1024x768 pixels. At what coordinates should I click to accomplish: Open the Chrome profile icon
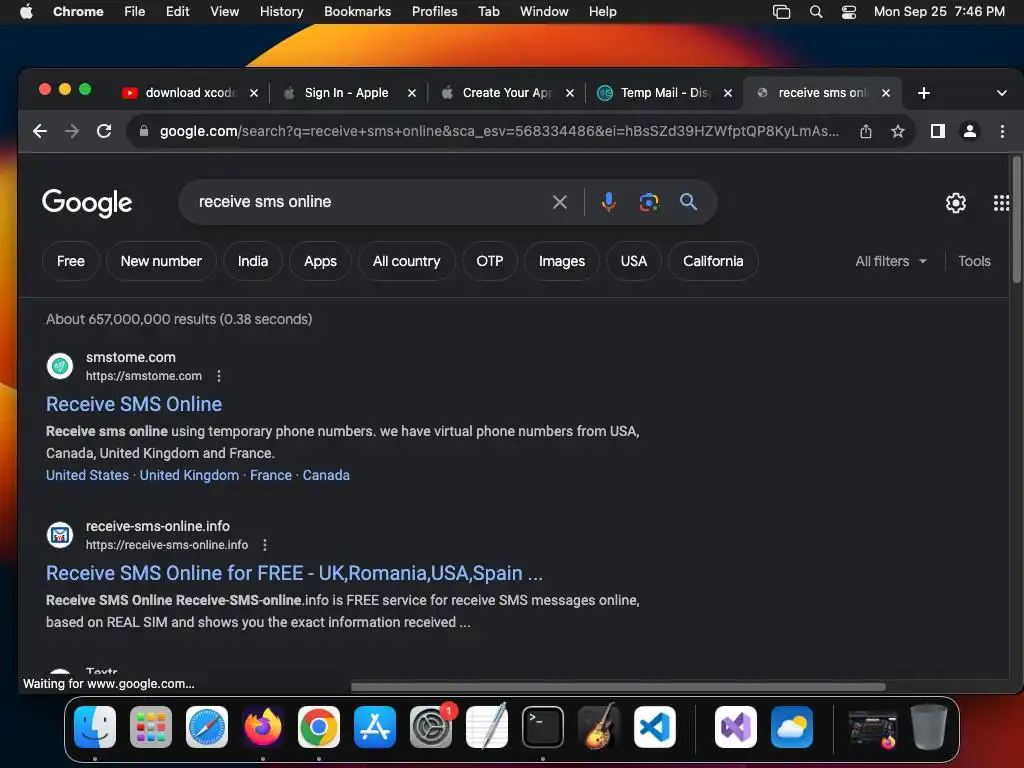coord(970,131)
